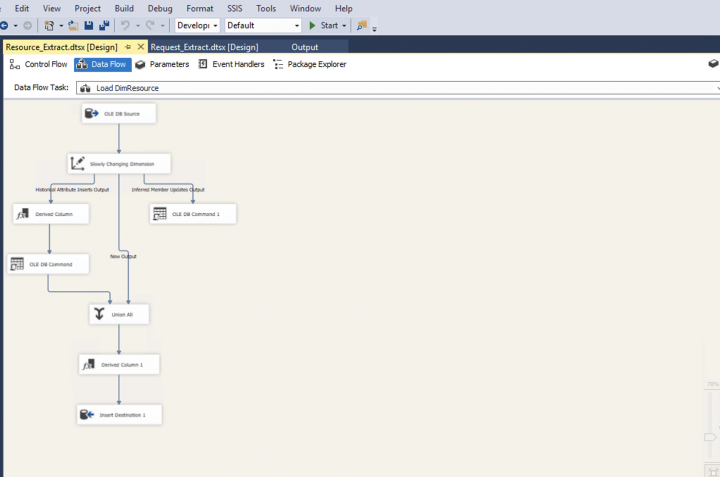The width and height of the screenshot is (720, 477).
Task: Close the Resource_Extract.dtsx design tab
Action: pyautogui.click(x=141, y=47)
